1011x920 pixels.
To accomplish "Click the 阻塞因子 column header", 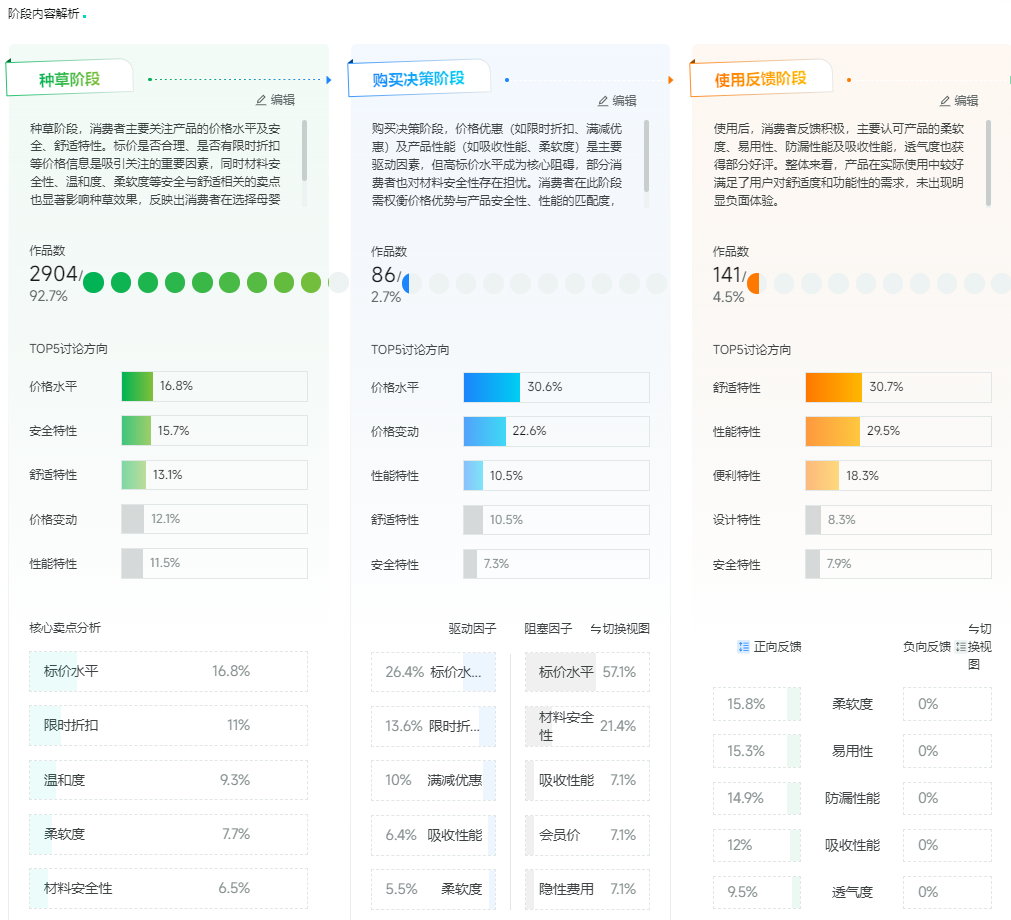I will click(548, 629).
